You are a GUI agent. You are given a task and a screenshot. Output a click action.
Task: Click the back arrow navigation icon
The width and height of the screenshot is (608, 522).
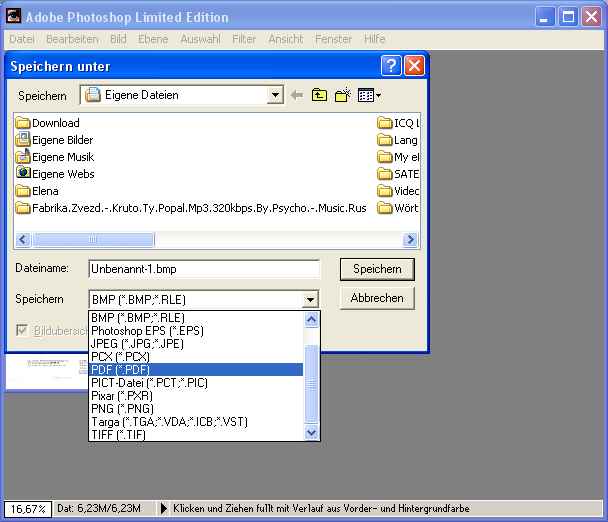(x=297, y=95)
